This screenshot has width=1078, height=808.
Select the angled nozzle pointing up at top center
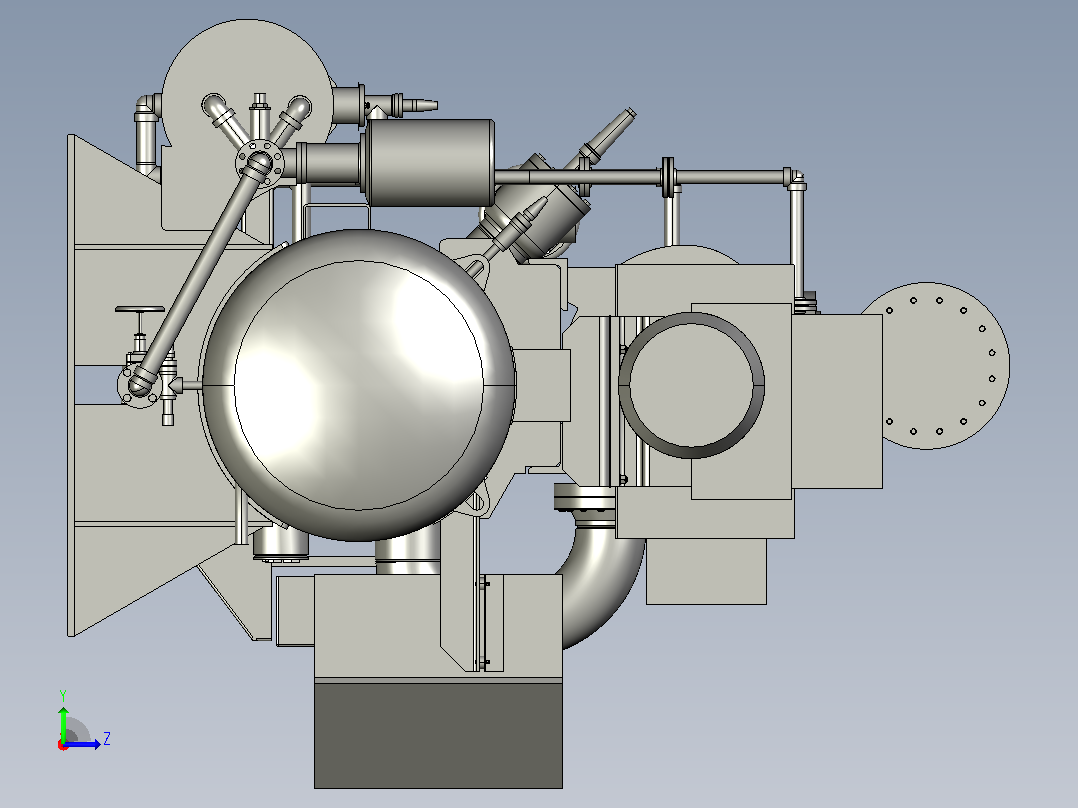pyautogui.click(x=606, y=140)
